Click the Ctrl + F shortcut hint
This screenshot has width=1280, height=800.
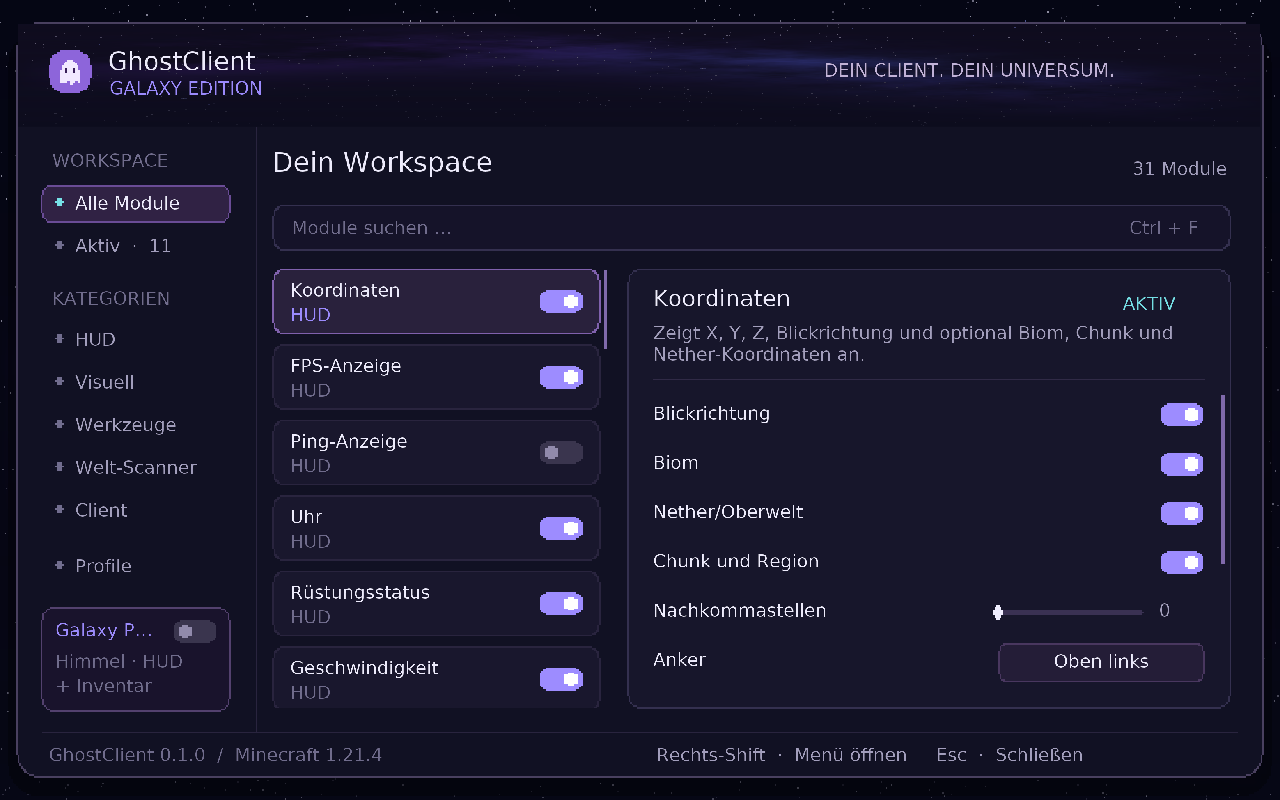1164,228
